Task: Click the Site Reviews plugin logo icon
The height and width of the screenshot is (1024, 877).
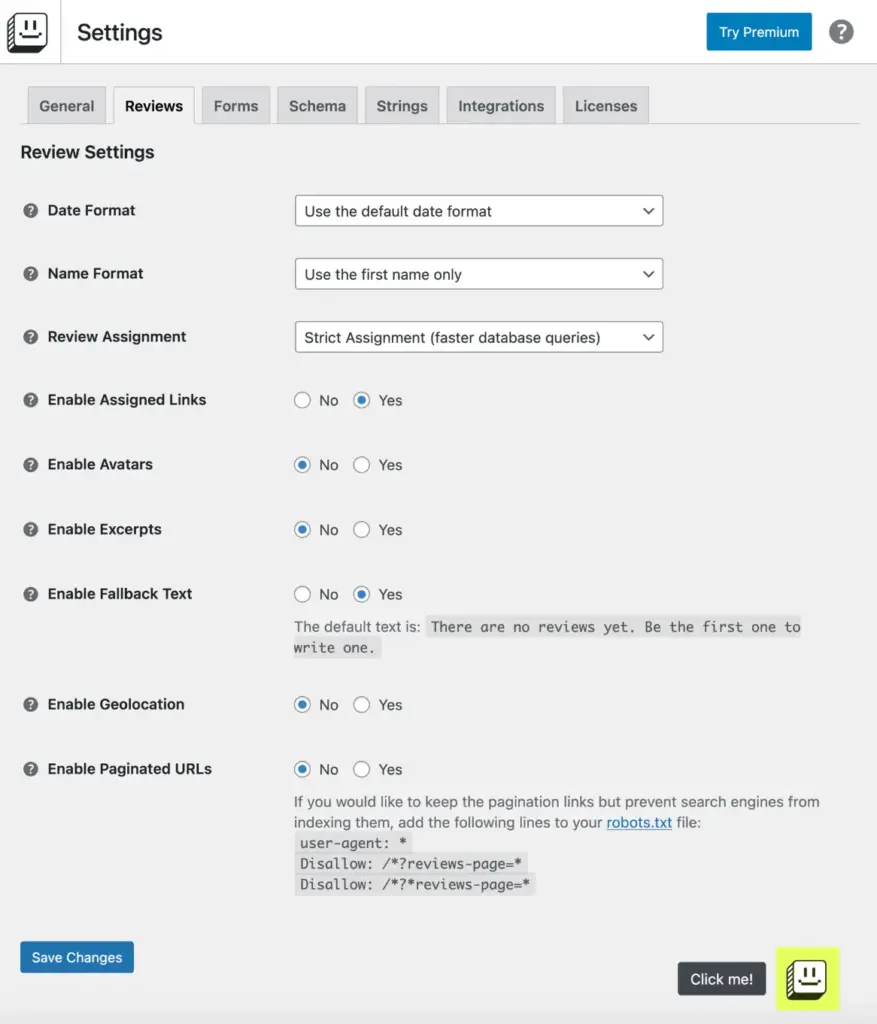Action: pos(29,31)
